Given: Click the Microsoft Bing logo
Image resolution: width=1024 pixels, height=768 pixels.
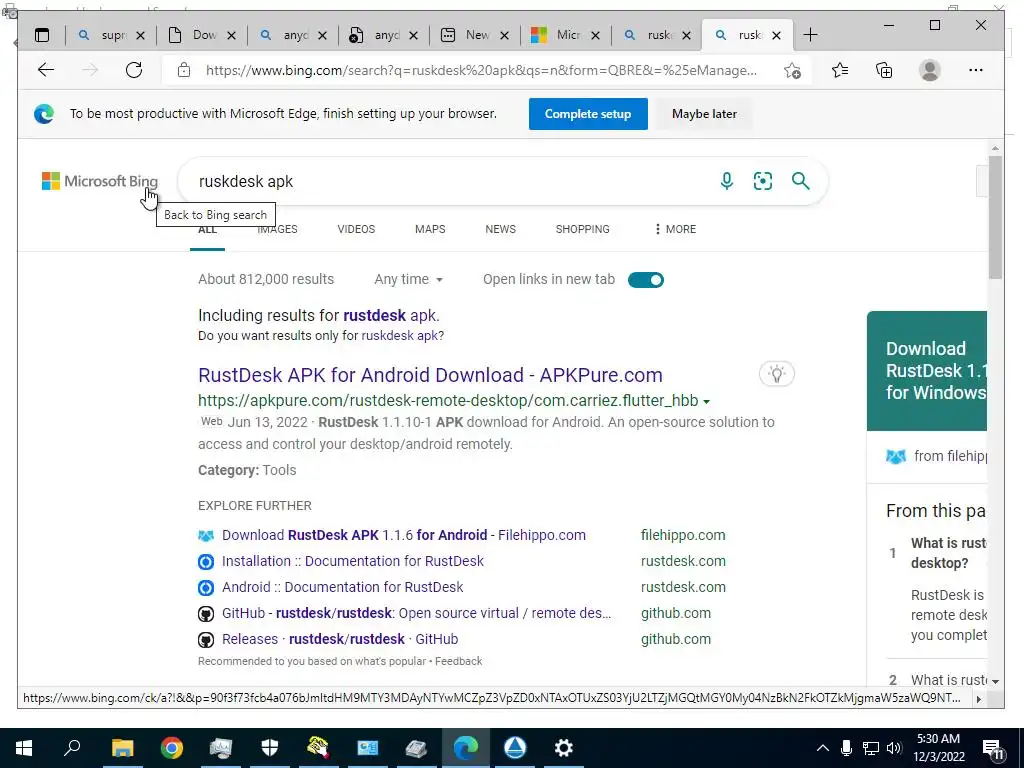Looking at the screenshot, I should point(100,181).
